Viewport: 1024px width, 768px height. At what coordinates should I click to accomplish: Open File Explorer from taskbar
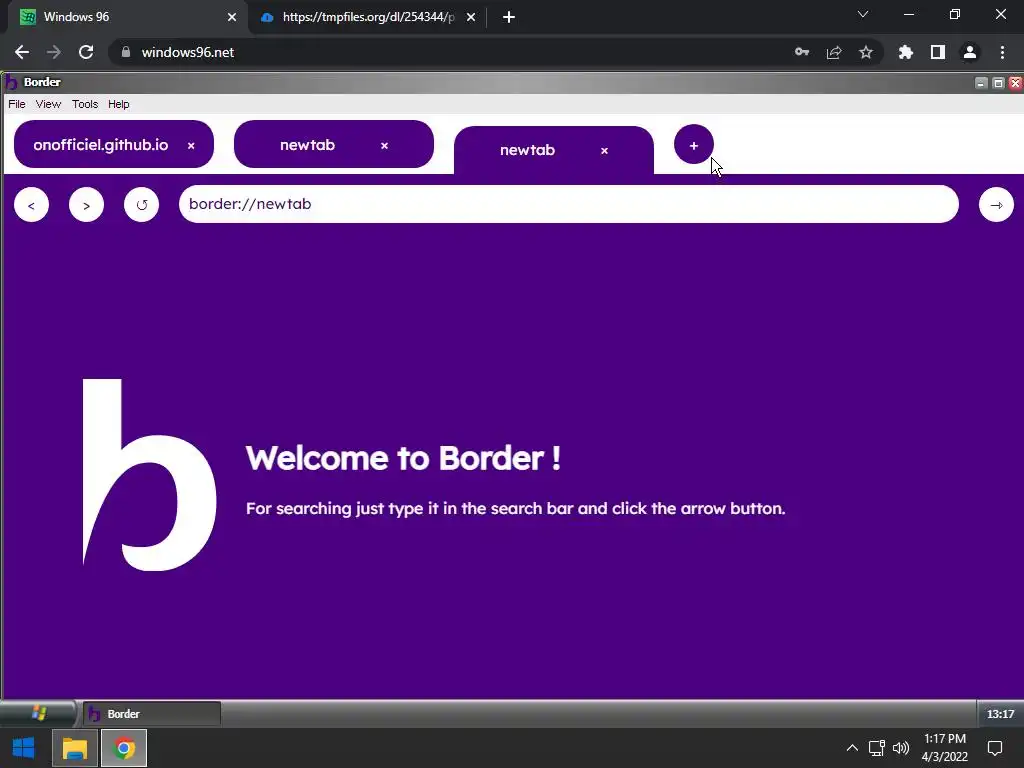coord(74,748)
